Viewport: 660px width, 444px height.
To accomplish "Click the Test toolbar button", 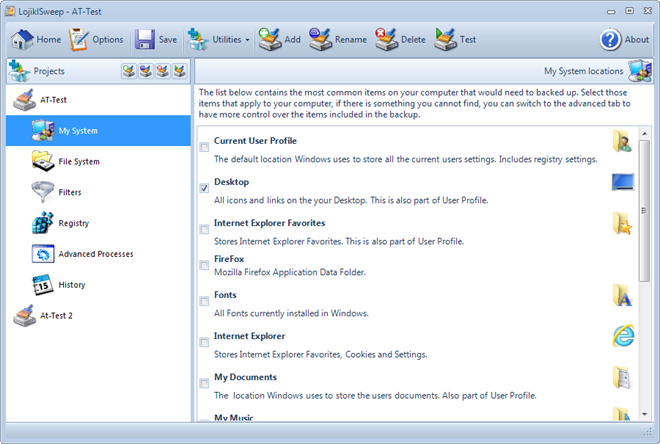I will pyautogui.click(x=456, y=40).
